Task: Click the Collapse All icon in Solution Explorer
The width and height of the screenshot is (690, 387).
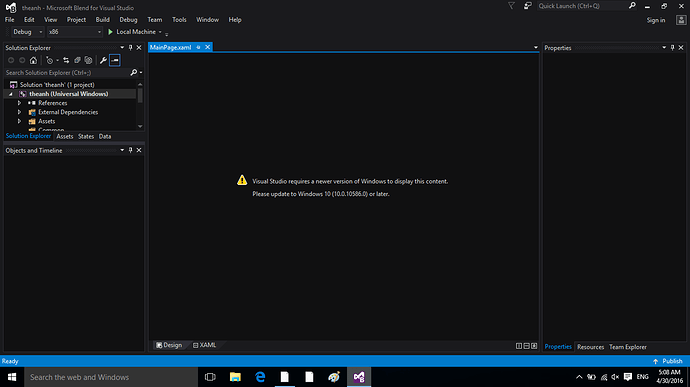Action: point(77,60)
